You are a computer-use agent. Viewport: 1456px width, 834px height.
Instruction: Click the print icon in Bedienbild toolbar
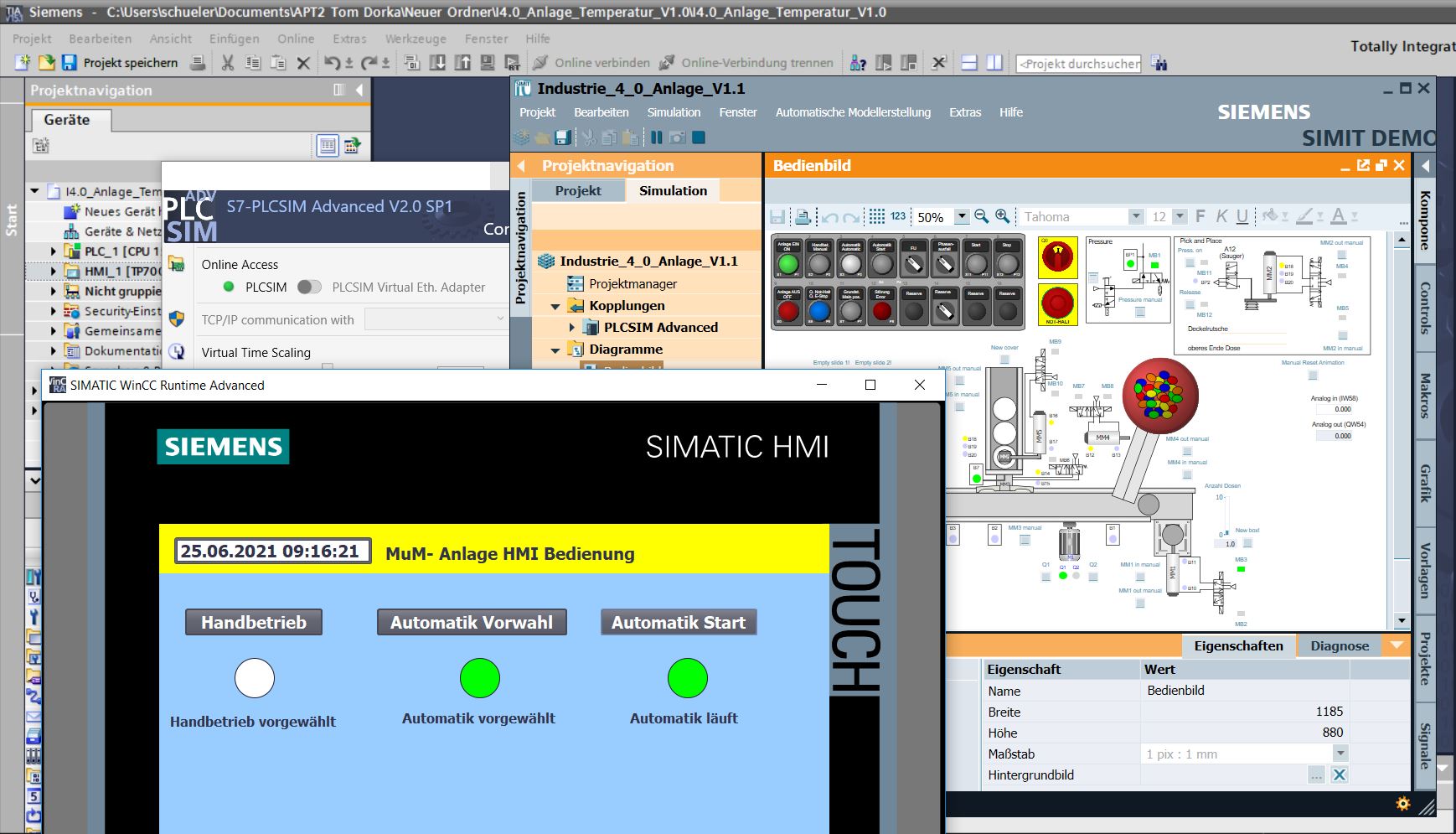(803, 217)
